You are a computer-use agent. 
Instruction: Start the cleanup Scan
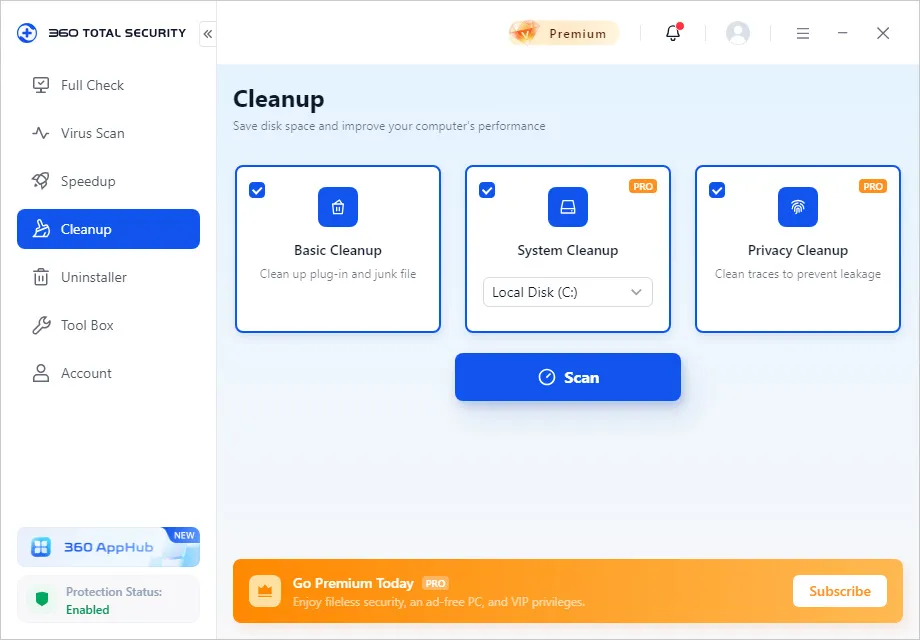point(568,377)
